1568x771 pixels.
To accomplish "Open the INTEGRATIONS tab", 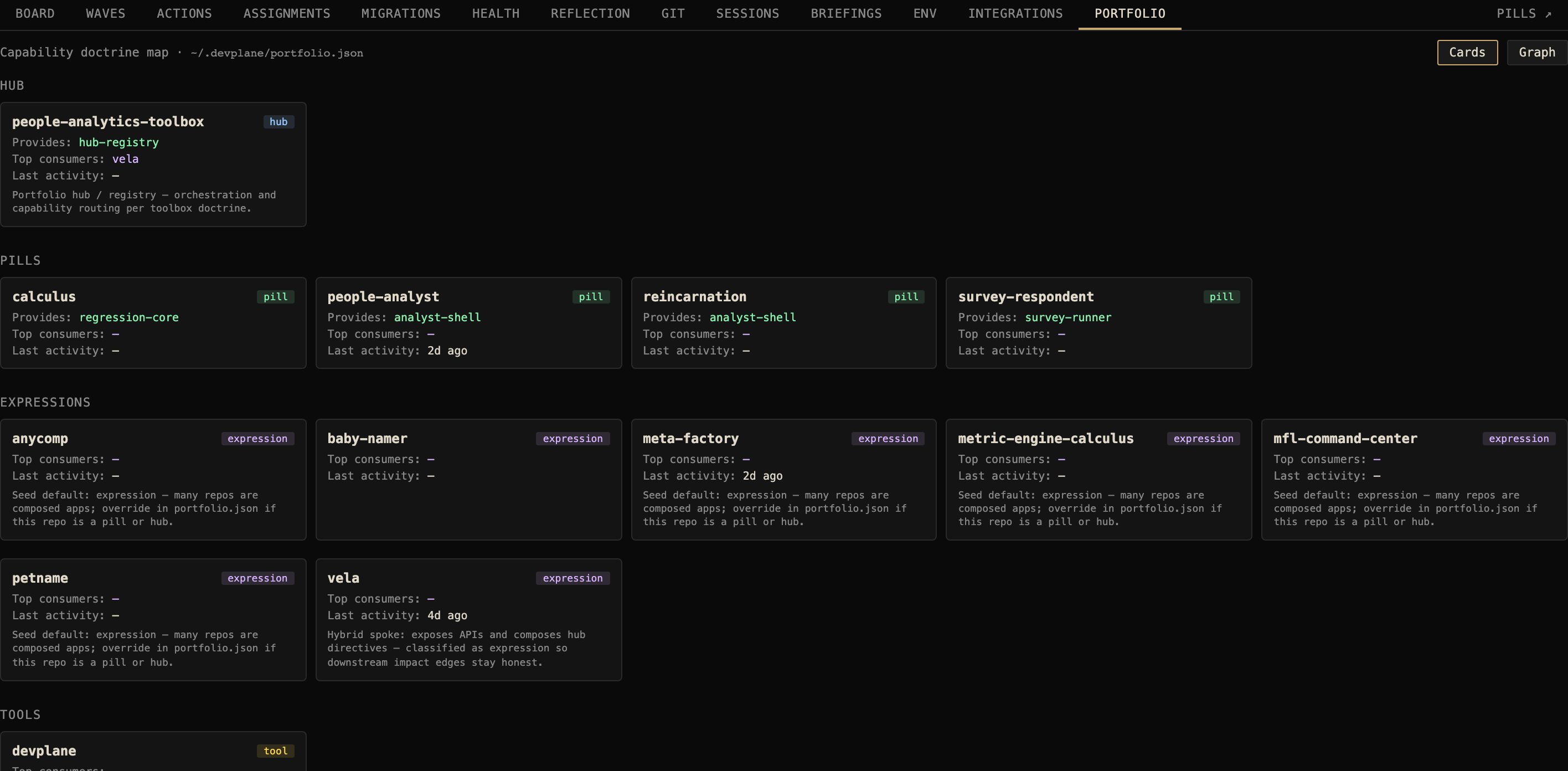I will 1015,13.
